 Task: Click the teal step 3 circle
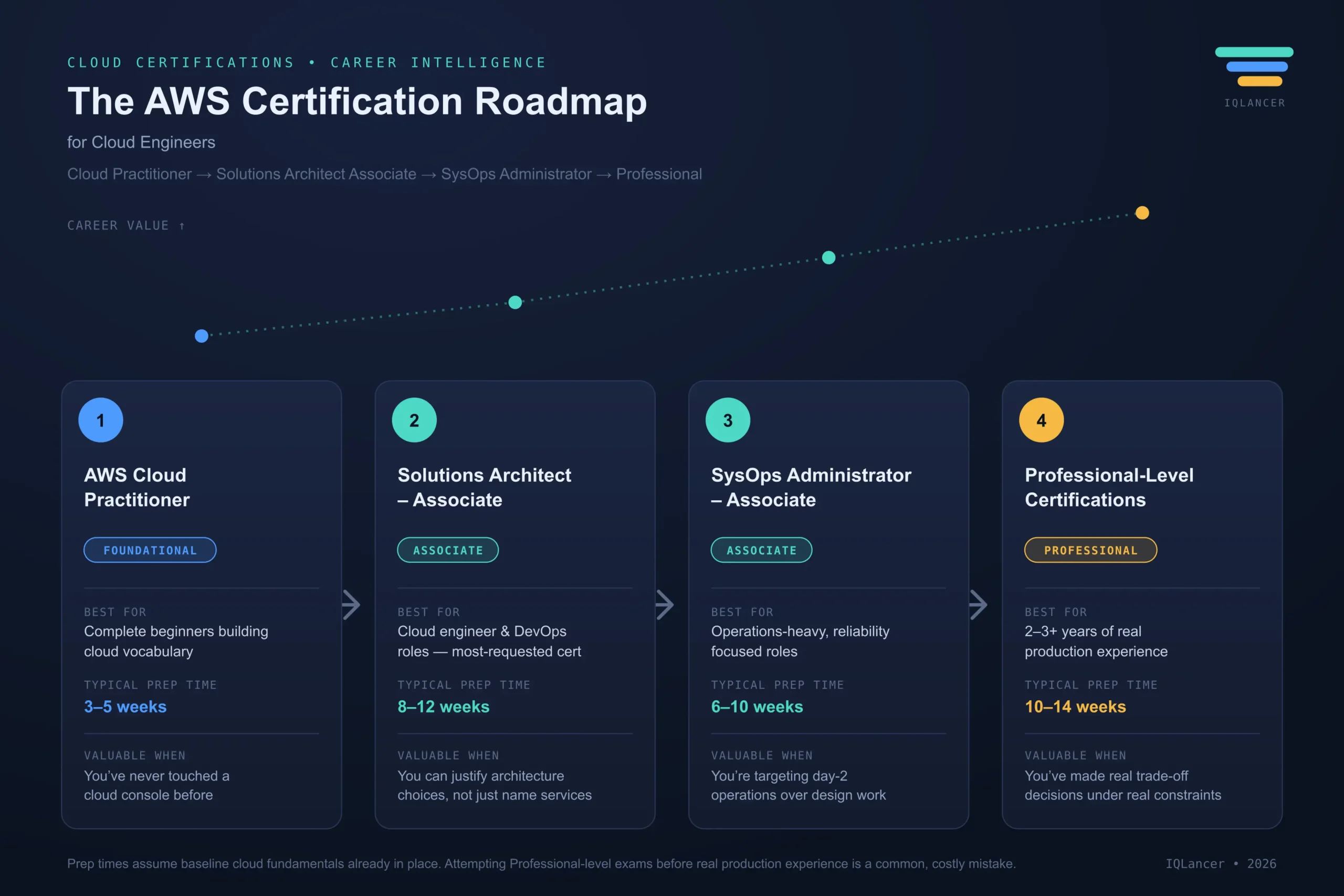pyautogui.click(x=728, y=420)
